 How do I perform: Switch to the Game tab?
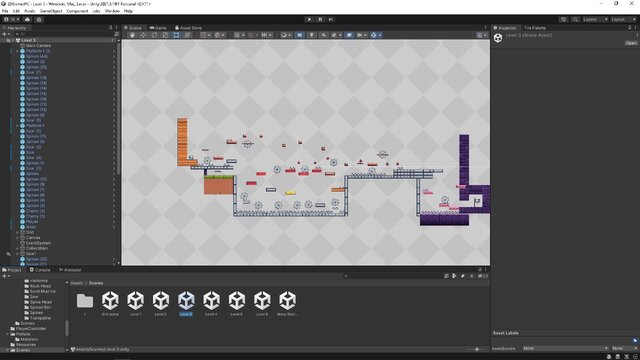158,28
